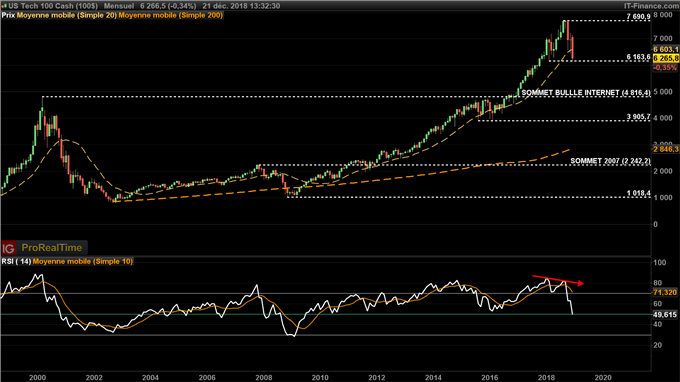Select RSI Moyenne mobile (Simple 10) label

(x=83, y=261)
